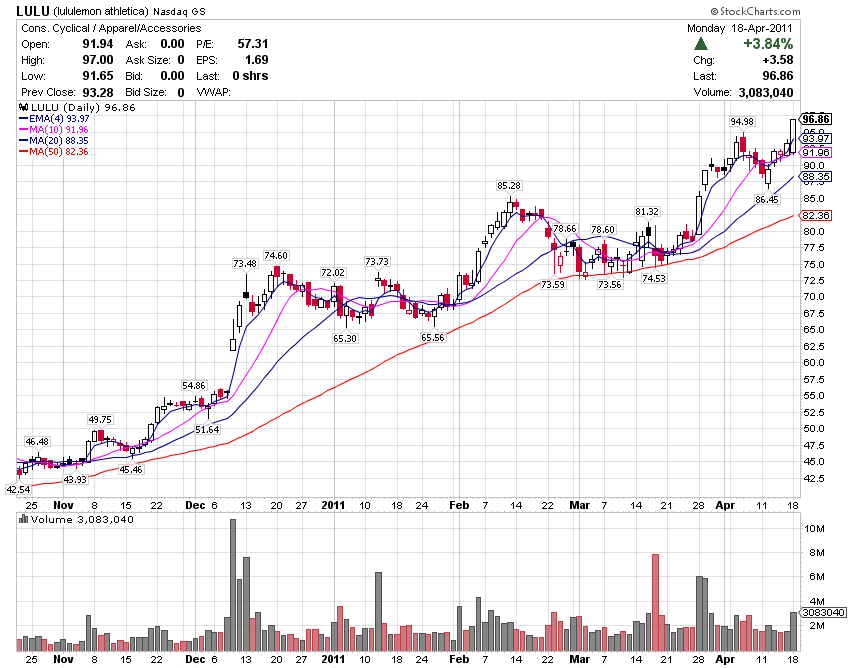Click the Nasdaq GS exchange label
Screen dimensions: 850x668
179,11
